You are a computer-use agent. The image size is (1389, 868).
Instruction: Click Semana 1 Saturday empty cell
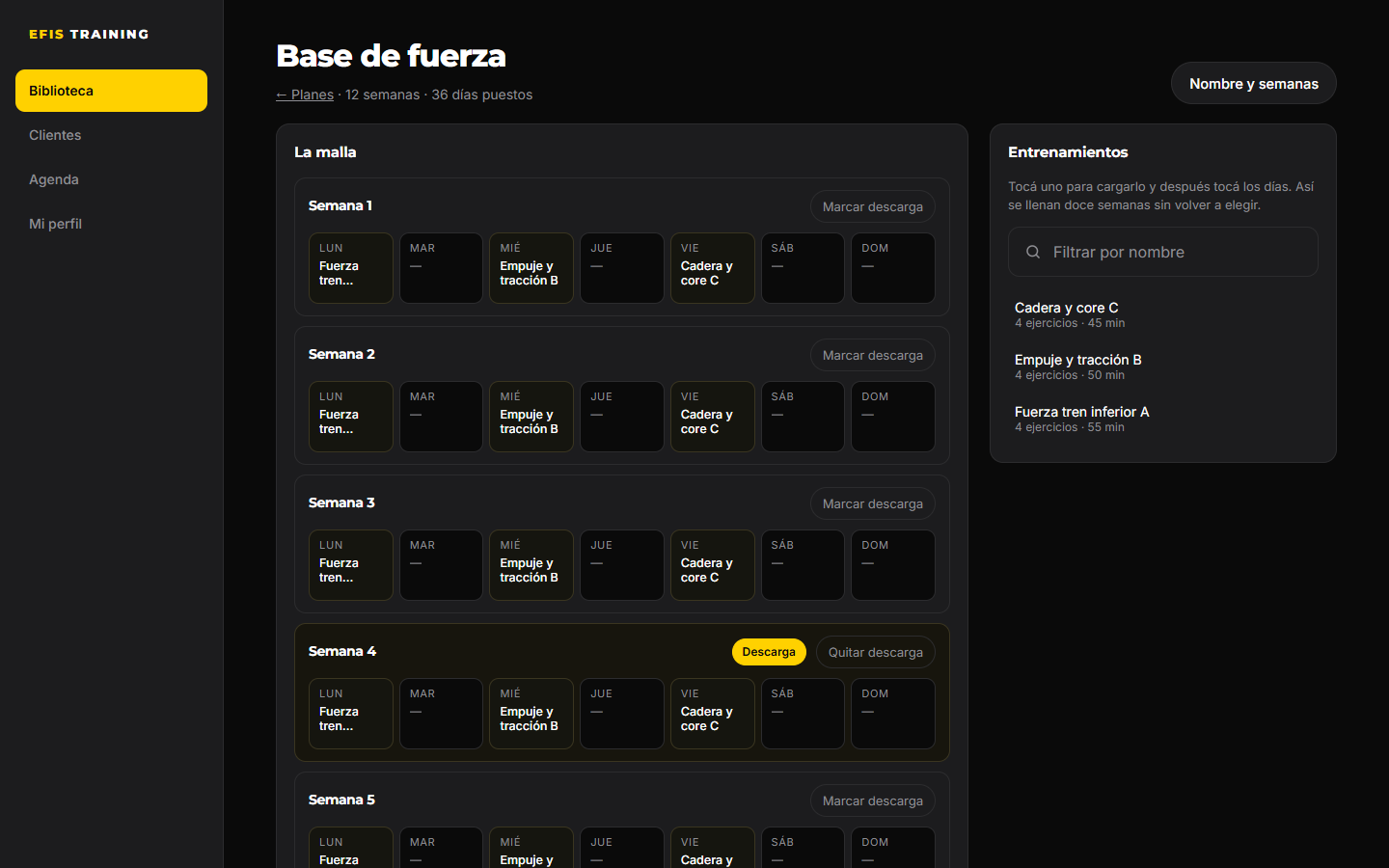click(803, 268)
